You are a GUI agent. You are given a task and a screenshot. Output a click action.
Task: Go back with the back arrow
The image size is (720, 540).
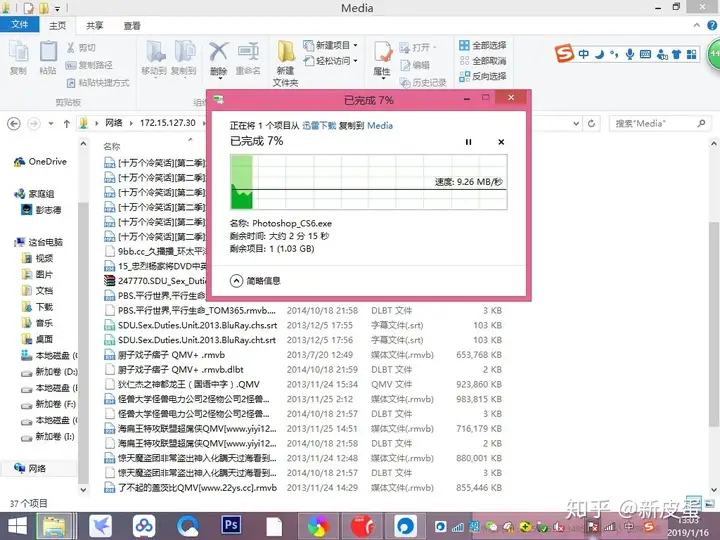click(14, 124)
